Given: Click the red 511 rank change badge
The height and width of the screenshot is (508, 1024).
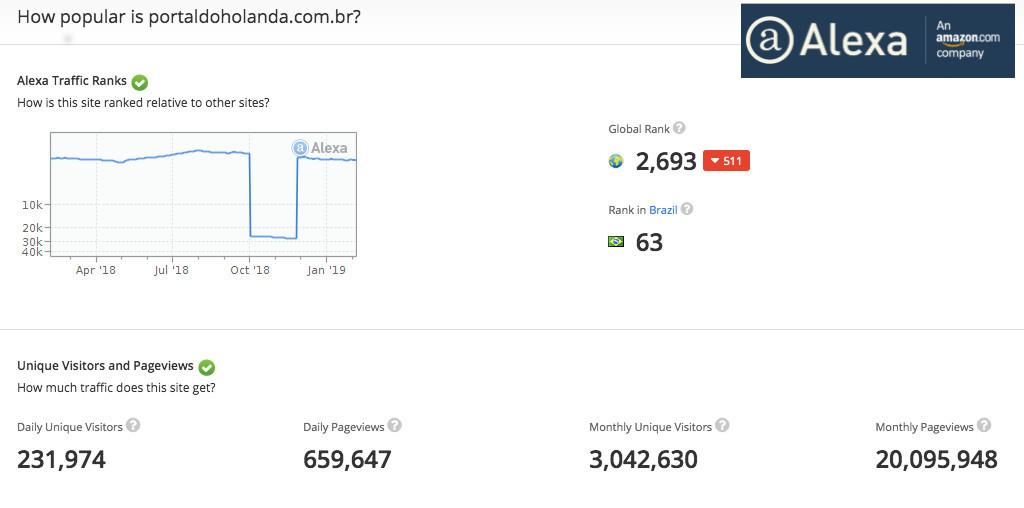Looking at the screenshot, I should coord(726,161).
